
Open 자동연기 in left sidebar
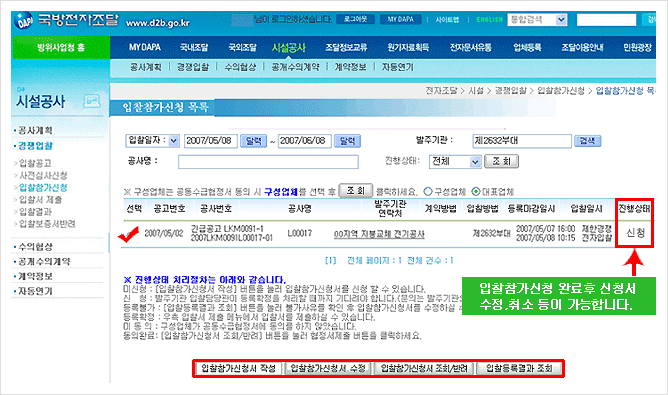(35, 291)
